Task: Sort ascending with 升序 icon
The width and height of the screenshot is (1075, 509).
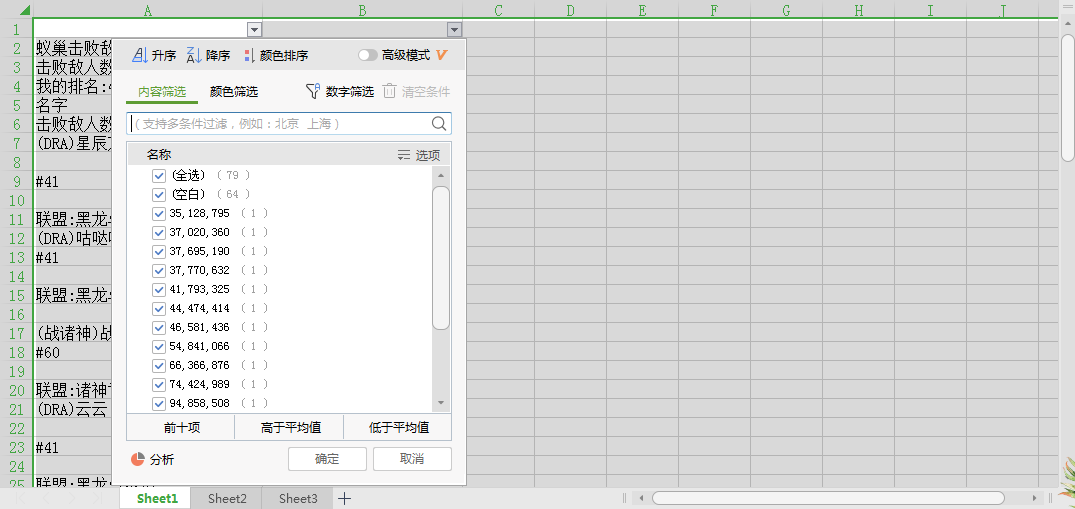Action: click(141, 56)
